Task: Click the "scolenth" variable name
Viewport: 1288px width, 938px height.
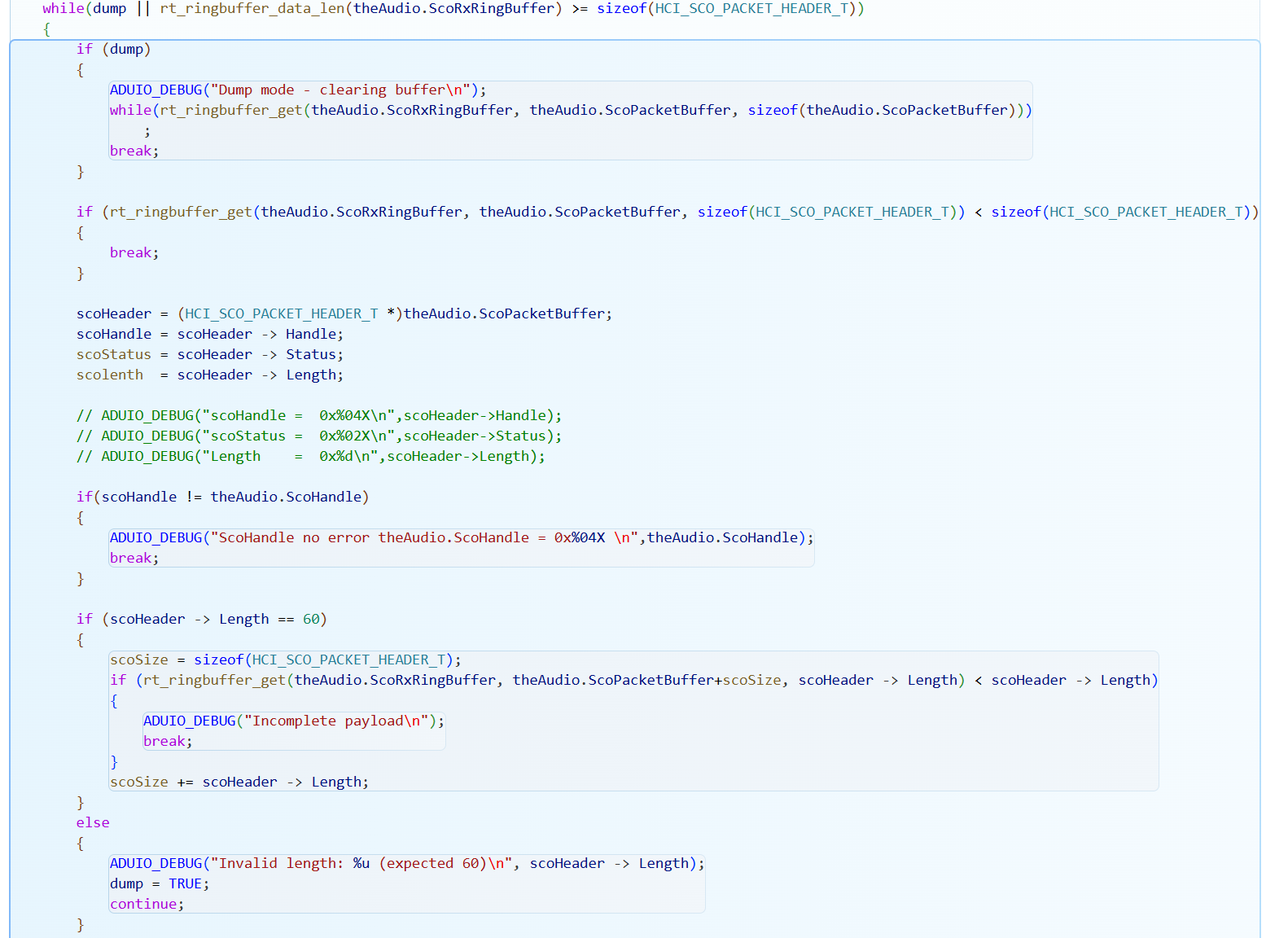Action: pyautogui.click(x=110, y=375)
